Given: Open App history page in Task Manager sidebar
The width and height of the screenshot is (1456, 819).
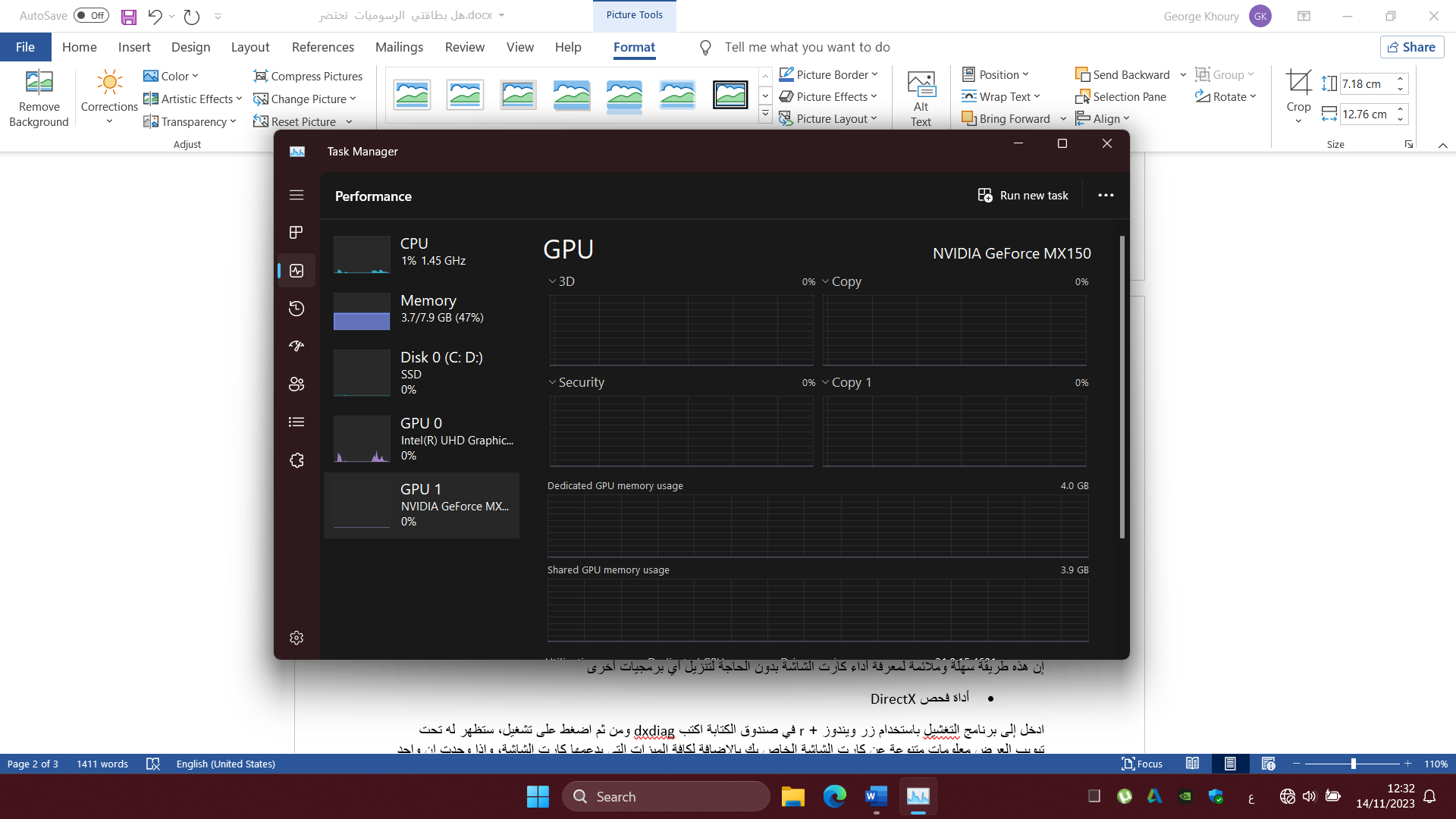Looking at the screenshot, I should pos(297,309).
